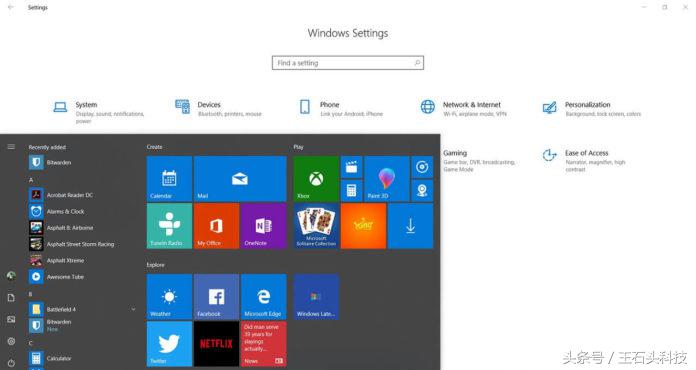Open the Personalization settings category

(x=592, y=109)
